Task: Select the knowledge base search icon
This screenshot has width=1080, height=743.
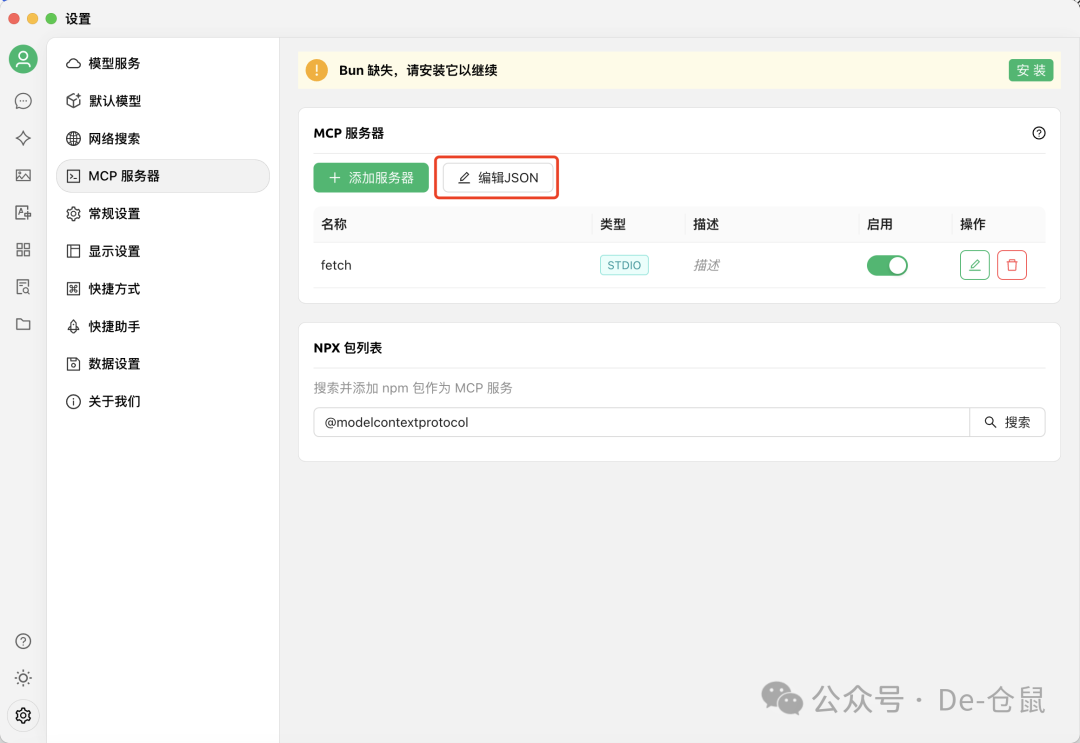Action: (23, 287)
